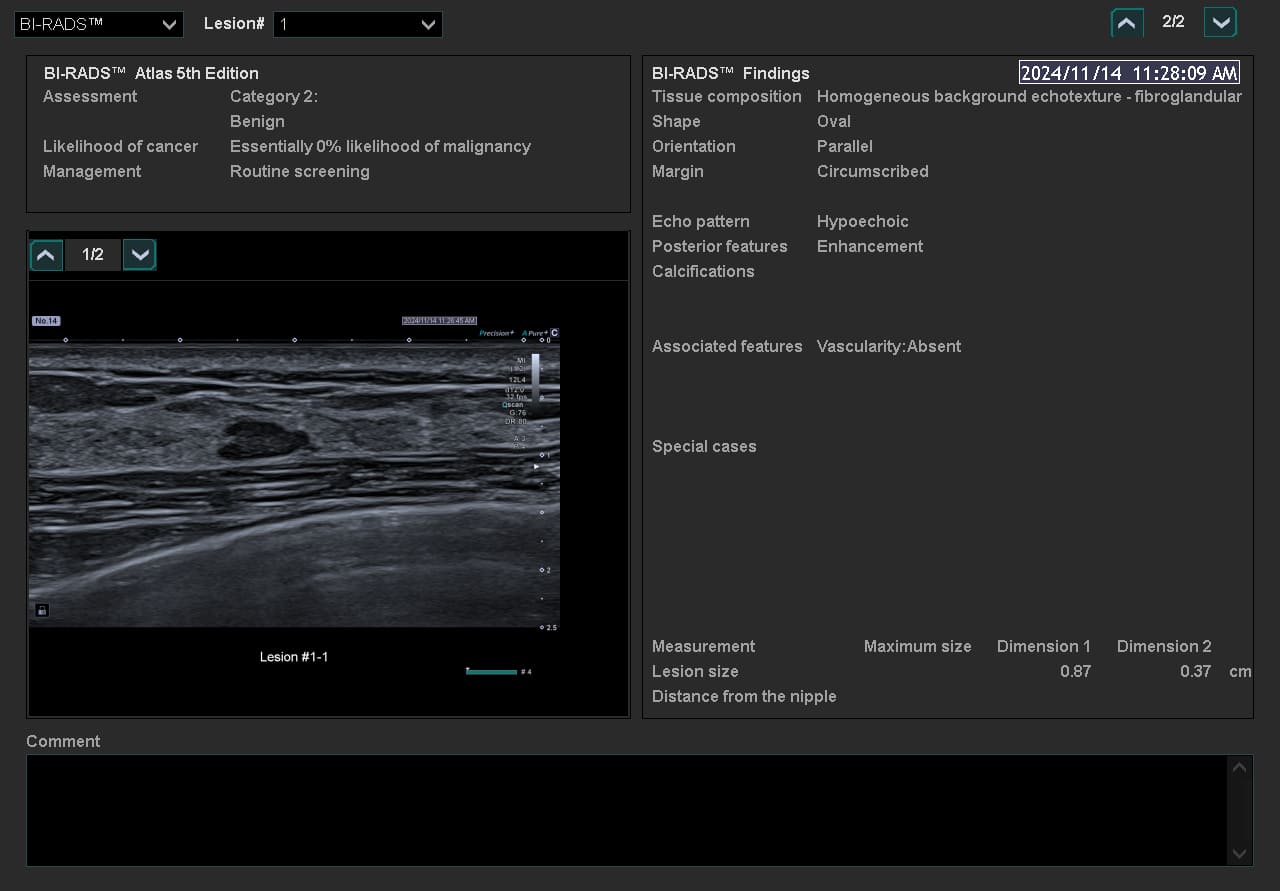
Task: Go to previous report page arrow beside 2/2
Action: click(1127, 22)
